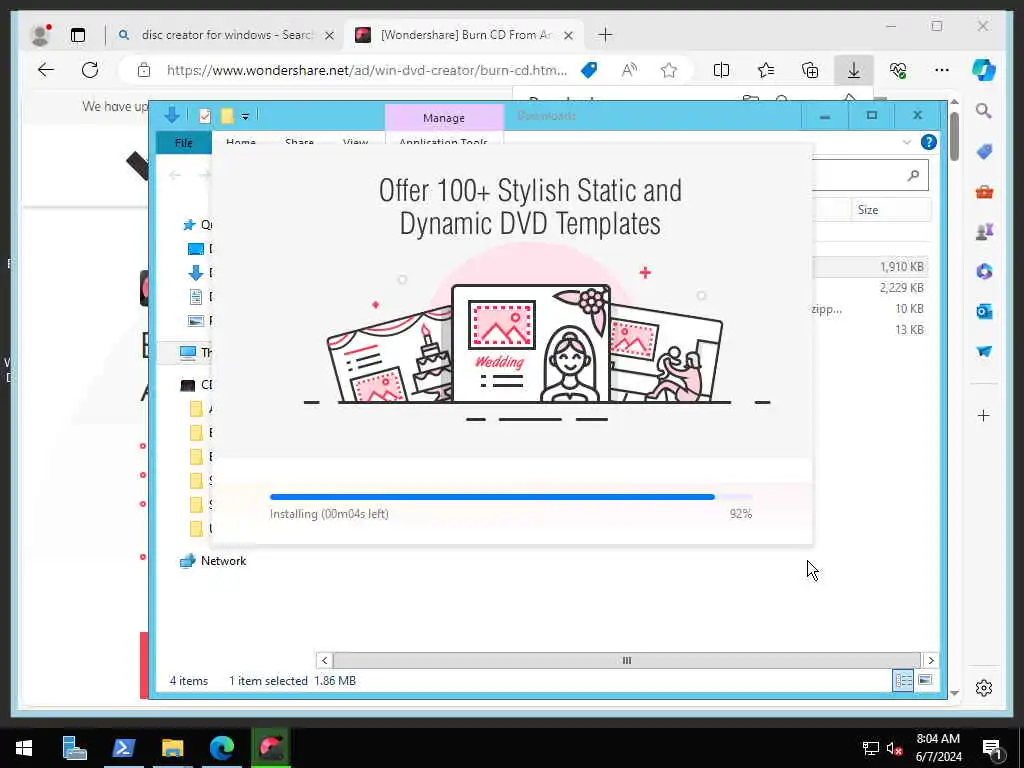
Task: Open File Explorer from the taskbar
Action: point(172,748)
